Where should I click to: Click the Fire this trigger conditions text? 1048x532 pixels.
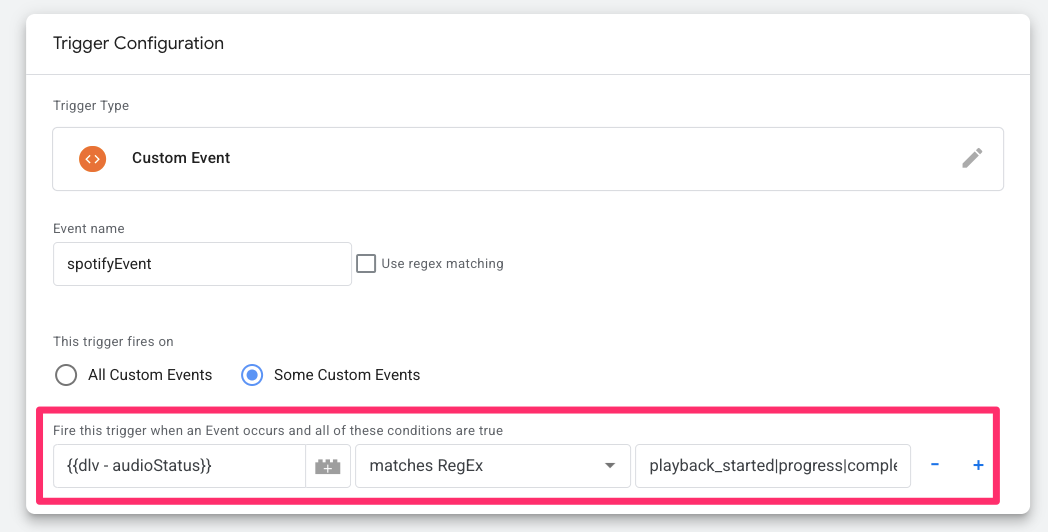278,430
